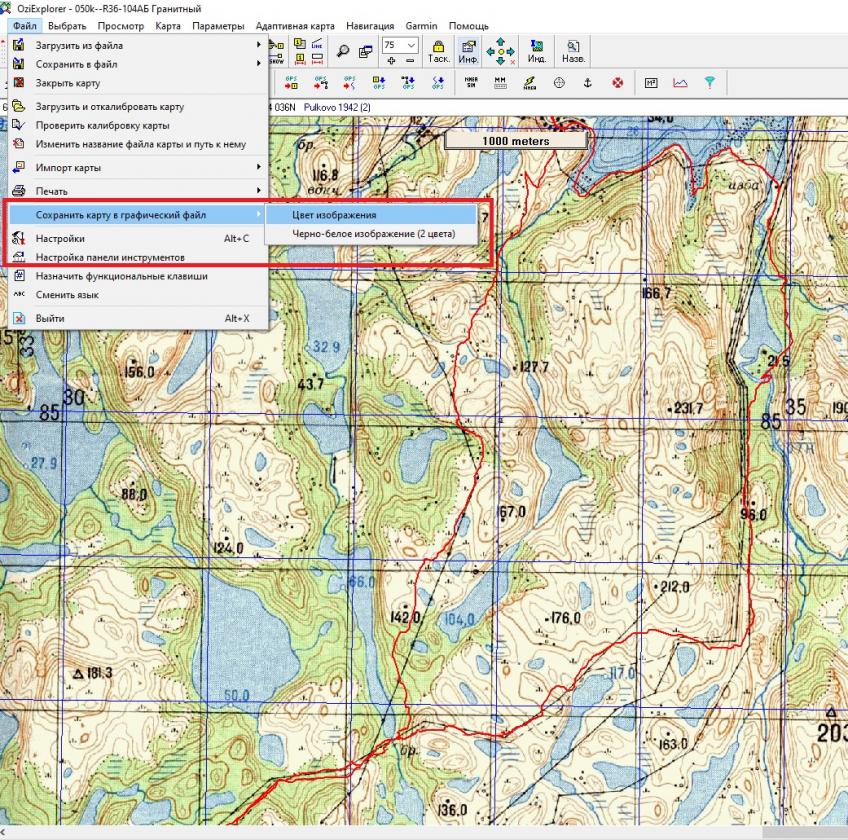The image size is (848, 840).
Task: Click 'Закрыть карту' menu entry
Action: coord(68,83)
